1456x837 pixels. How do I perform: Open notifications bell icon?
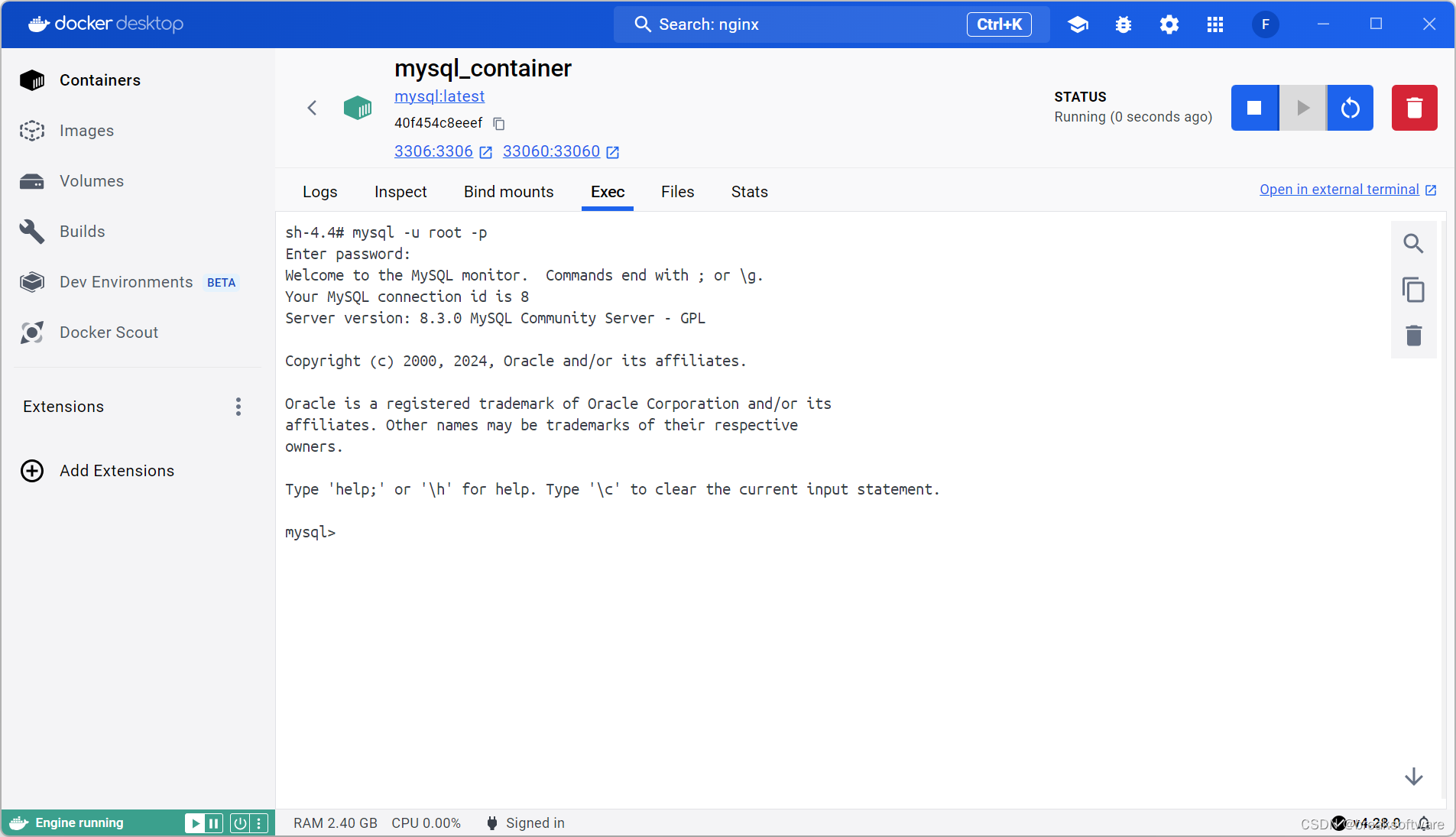pyautogui.click(x=1424, y=823)
